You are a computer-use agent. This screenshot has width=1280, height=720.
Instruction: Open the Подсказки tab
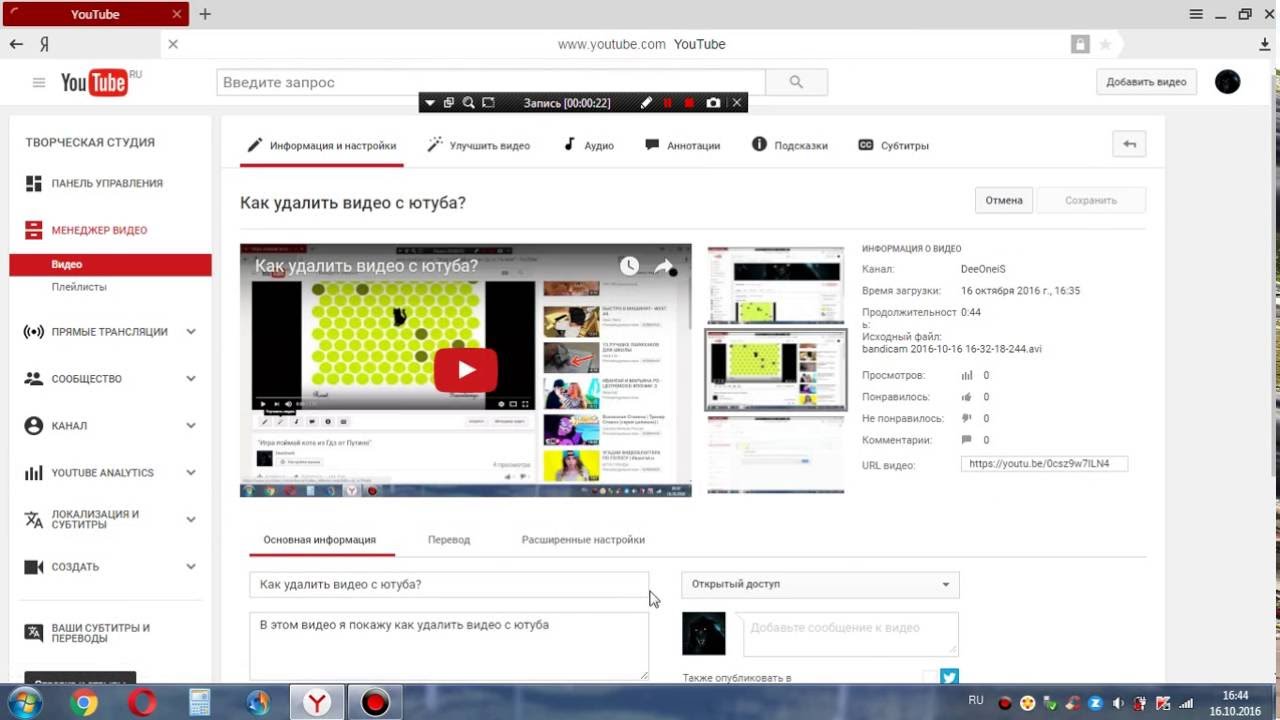click(x=790, y=145)
